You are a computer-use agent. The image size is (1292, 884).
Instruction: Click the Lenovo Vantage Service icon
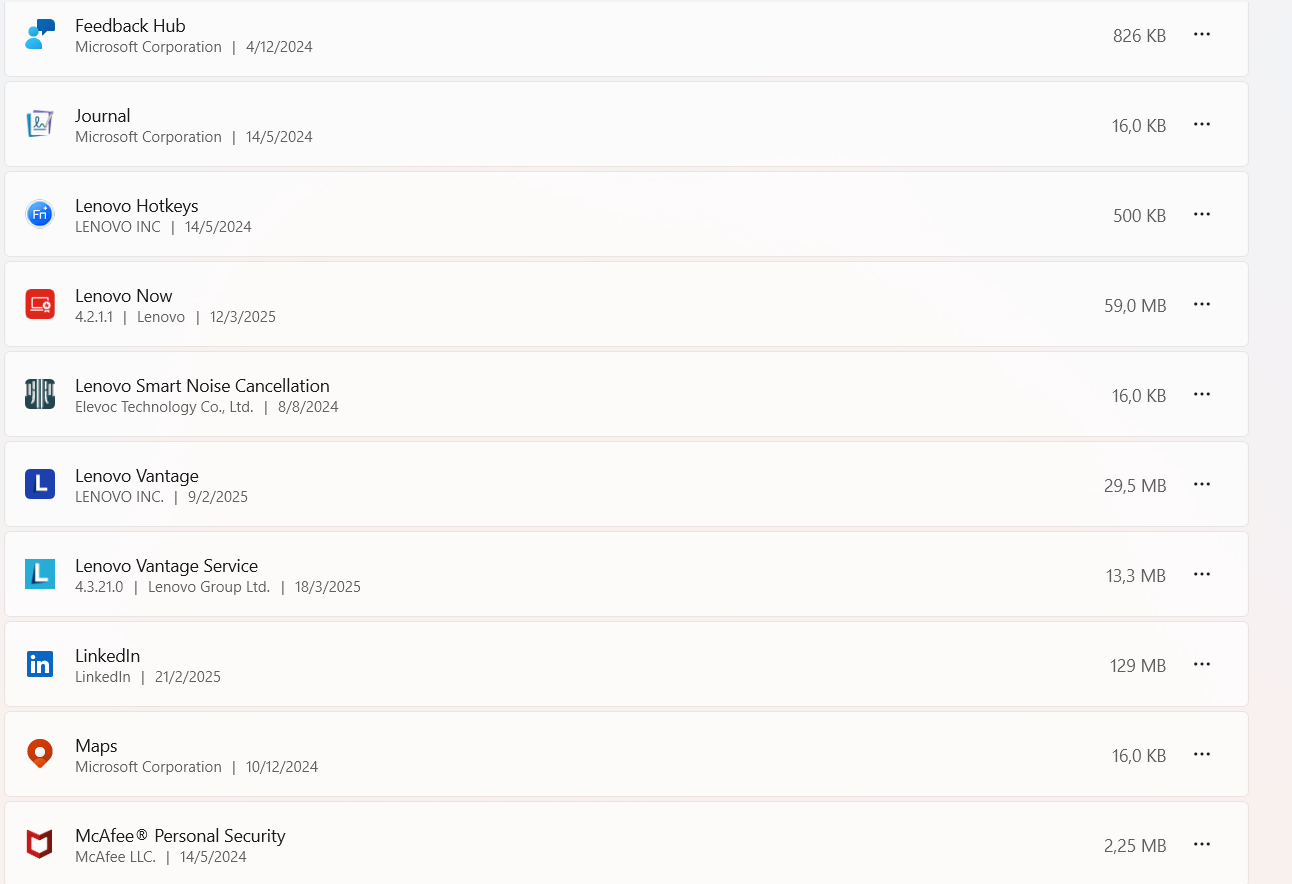40,574
